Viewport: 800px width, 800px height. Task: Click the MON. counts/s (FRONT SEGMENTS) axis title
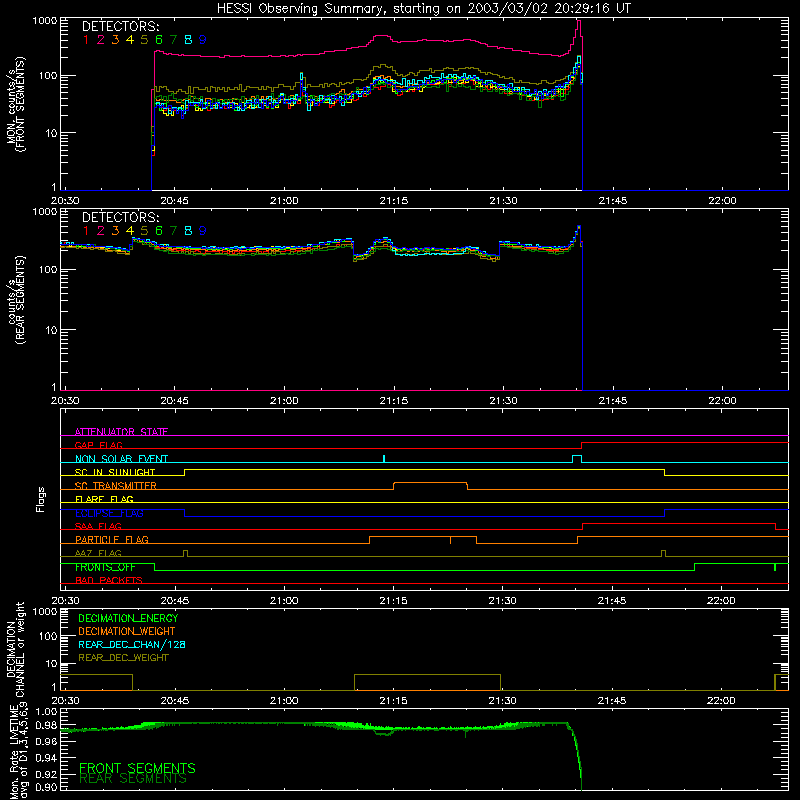(16, 104)
